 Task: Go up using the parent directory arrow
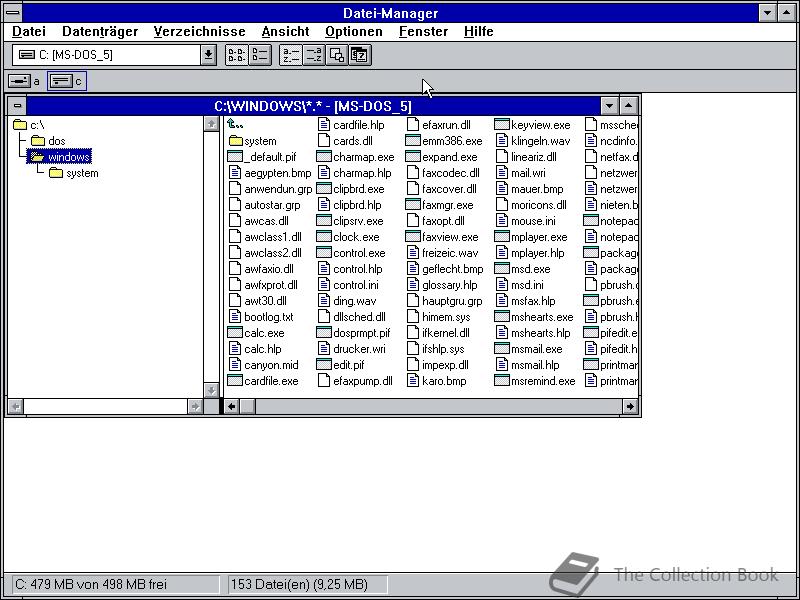tap(235, 124)
